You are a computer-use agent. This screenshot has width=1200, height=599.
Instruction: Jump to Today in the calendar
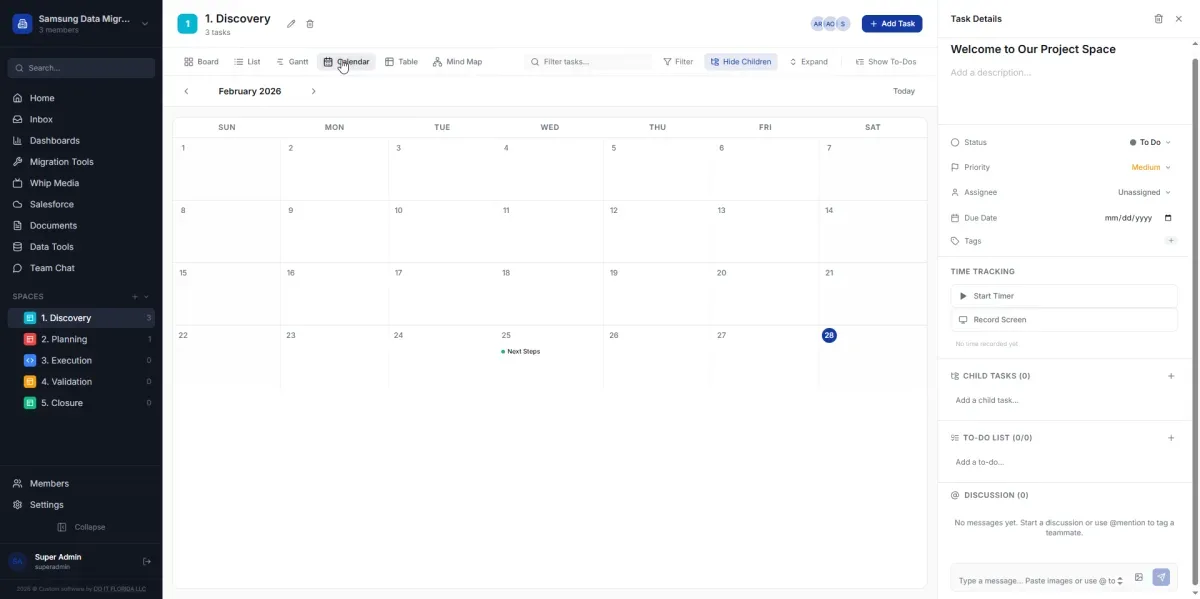[x=903, y=91]
